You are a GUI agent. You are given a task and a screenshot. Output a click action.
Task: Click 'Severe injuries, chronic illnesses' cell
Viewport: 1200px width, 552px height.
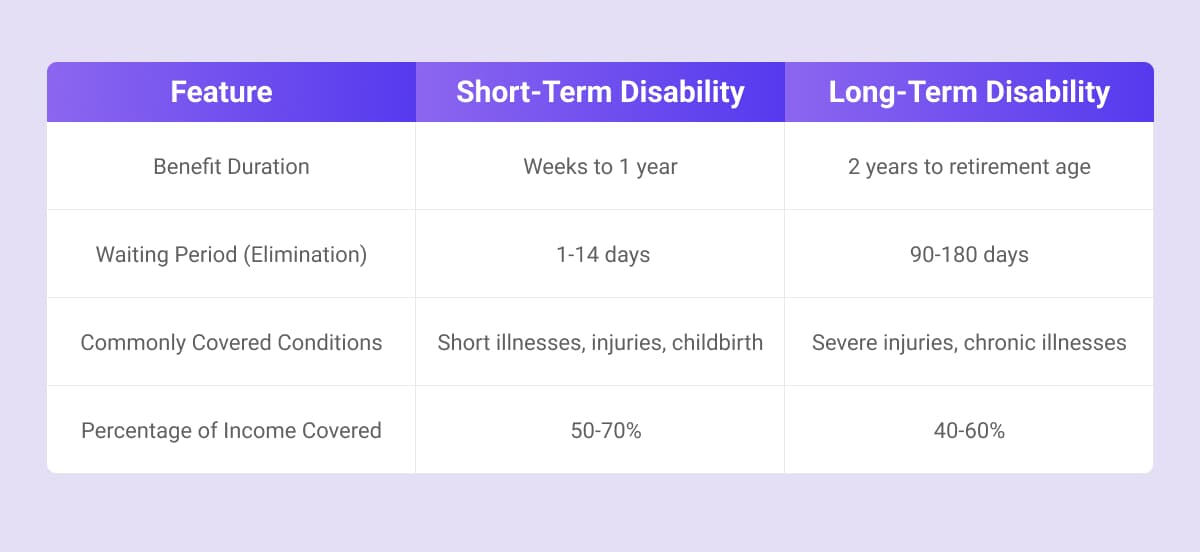pyautogui.click(x=969, y=343)
